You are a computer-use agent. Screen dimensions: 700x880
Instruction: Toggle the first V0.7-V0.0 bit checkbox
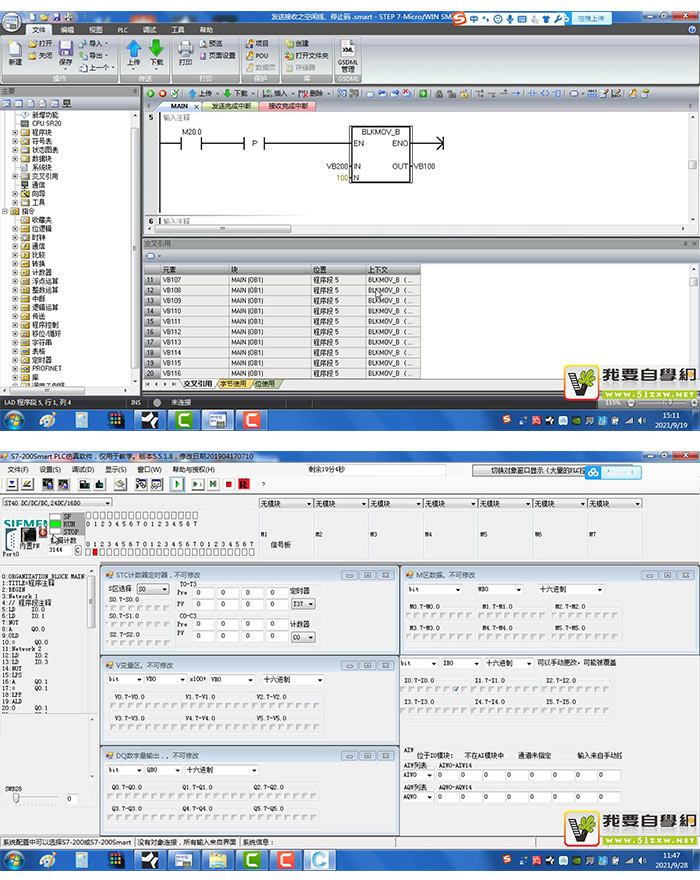(114, 705)
